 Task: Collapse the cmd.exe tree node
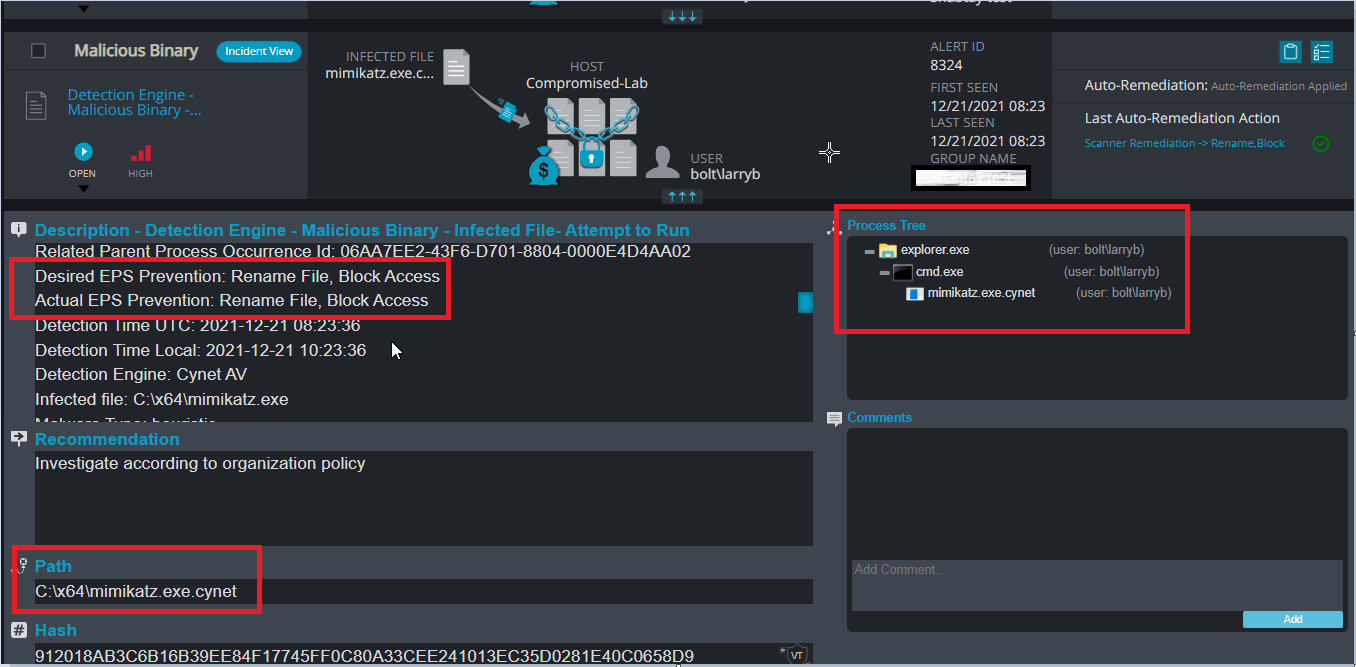(884, 272)
